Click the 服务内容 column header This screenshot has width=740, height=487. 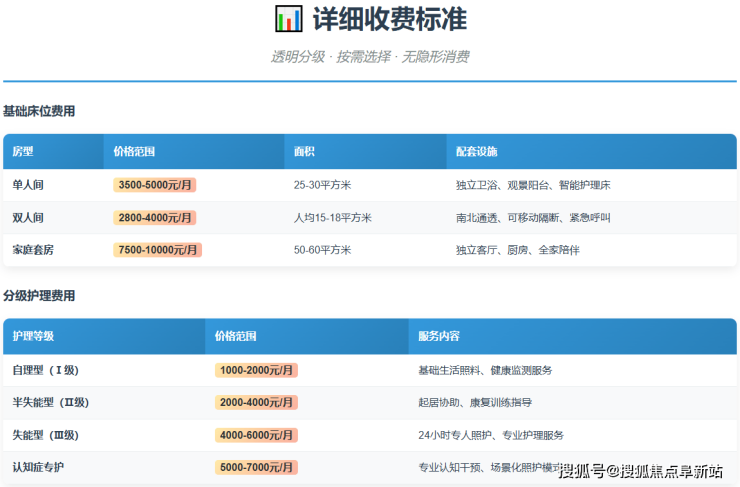coord(439,337)
